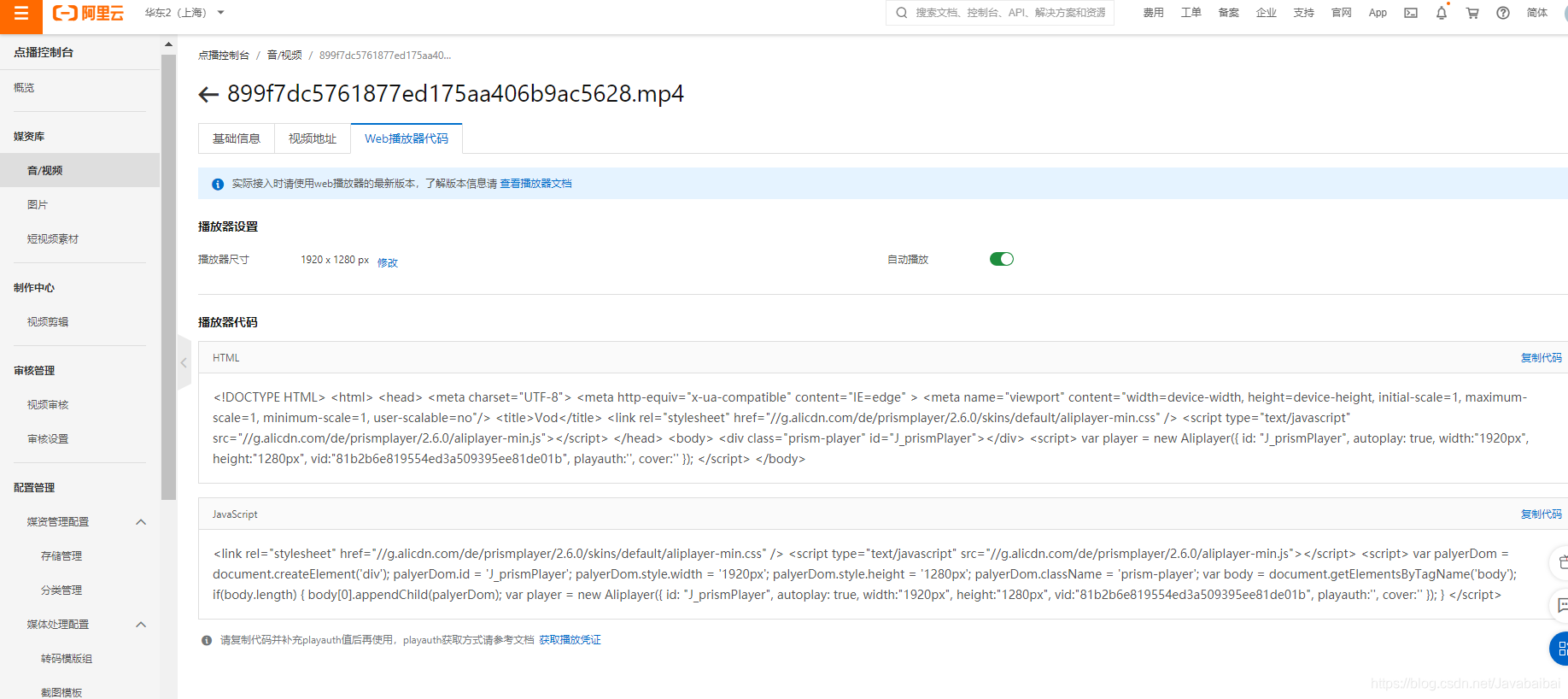Click the info icon in the blue notice
This screenshot has width=1568, height=699.
pos(218,185)
